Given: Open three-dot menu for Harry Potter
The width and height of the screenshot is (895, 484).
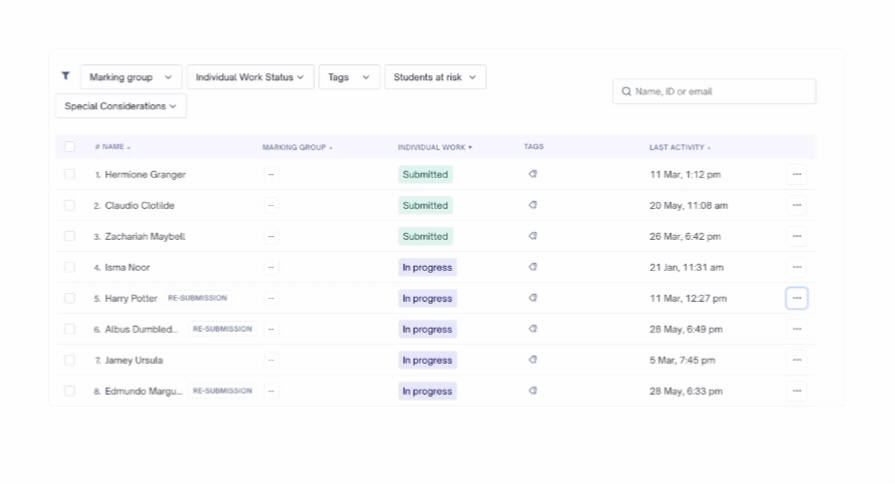Looking at the screenshot, I should pos(797,298).
